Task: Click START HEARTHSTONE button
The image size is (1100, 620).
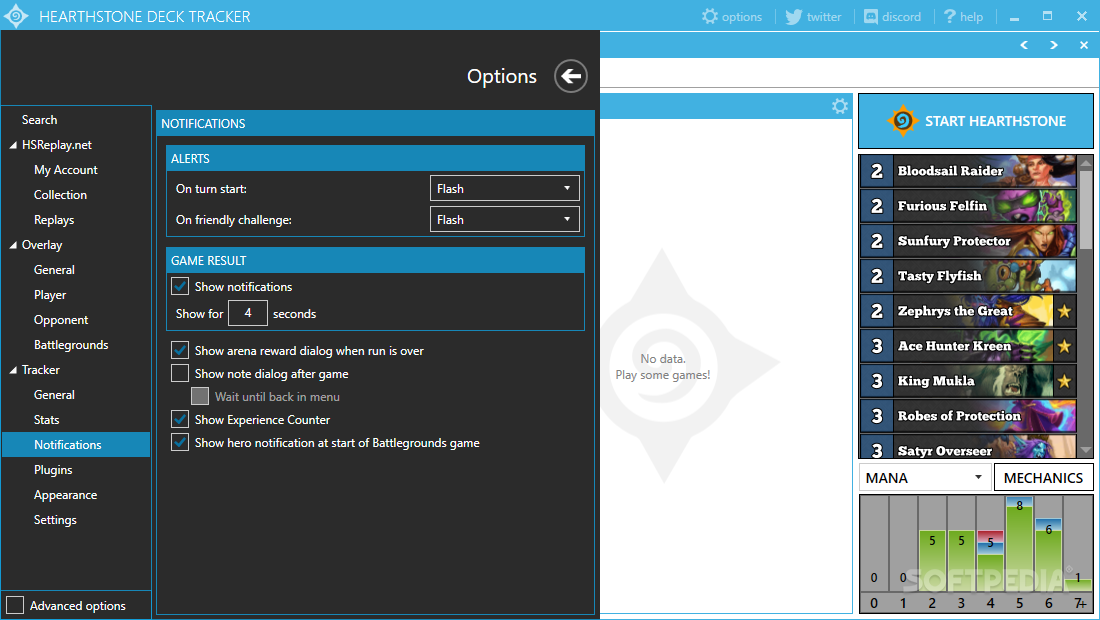Action: click(x=976, y=121)
